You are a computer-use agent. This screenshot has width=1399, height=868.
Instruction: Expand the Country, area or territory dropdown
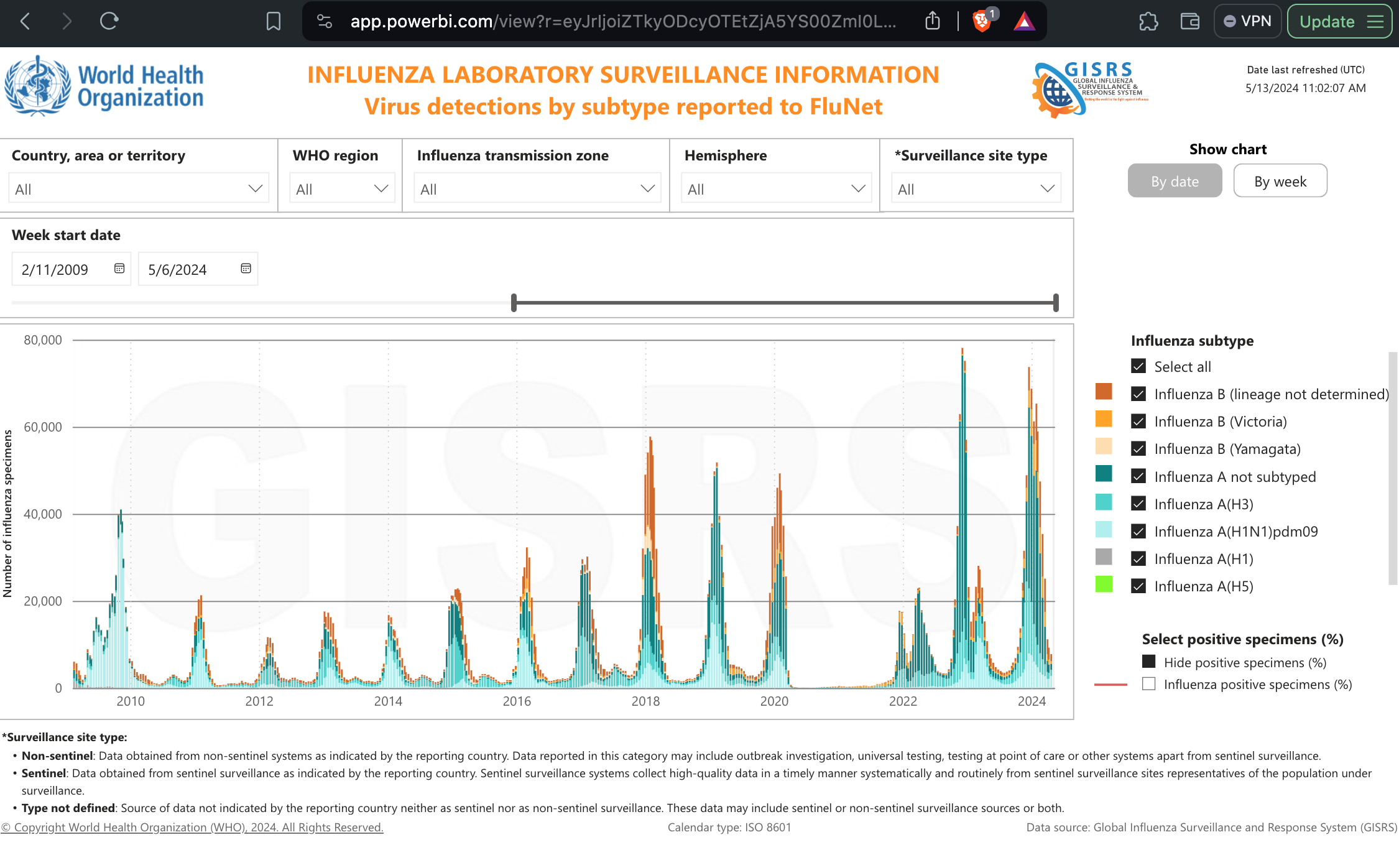138,188
